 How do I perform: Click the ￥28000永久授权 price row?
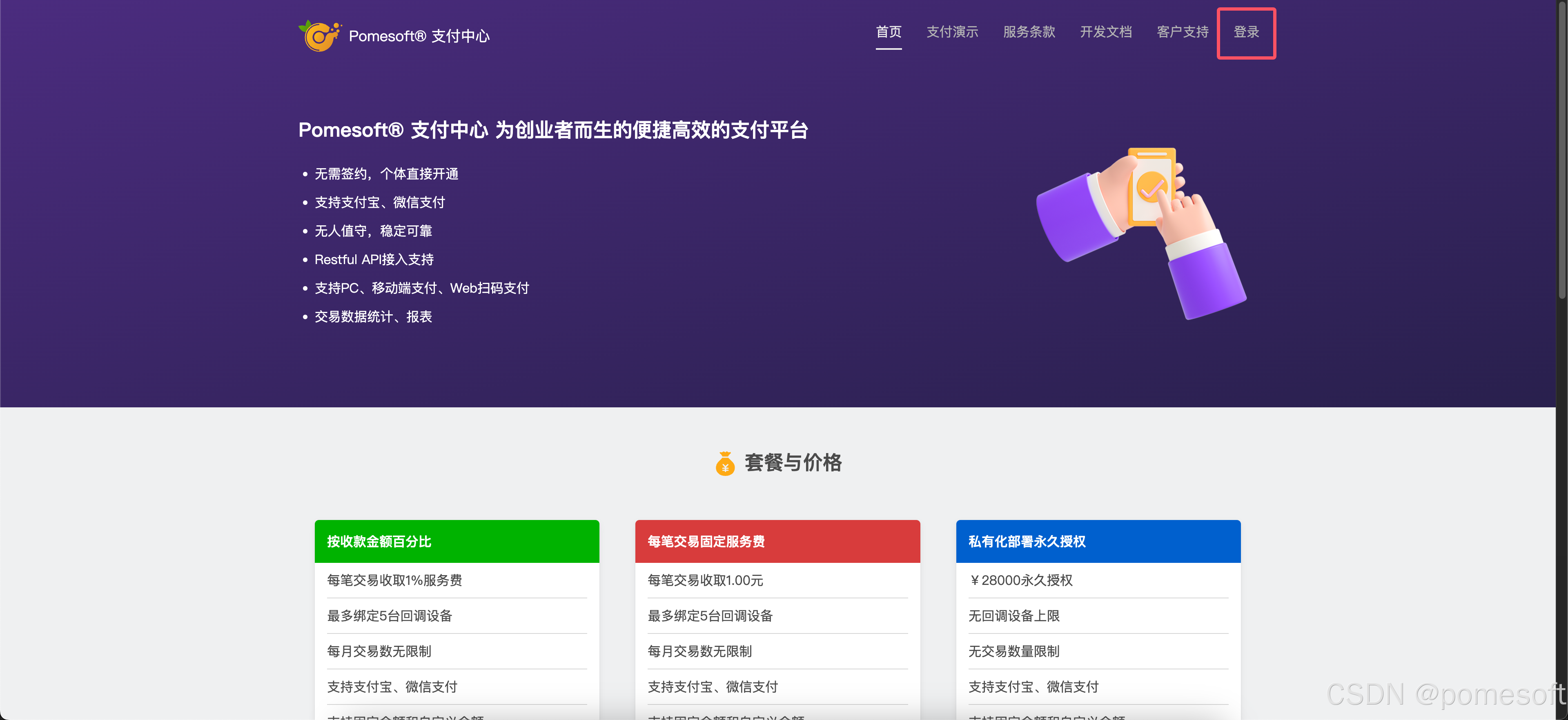[1021, 580]
